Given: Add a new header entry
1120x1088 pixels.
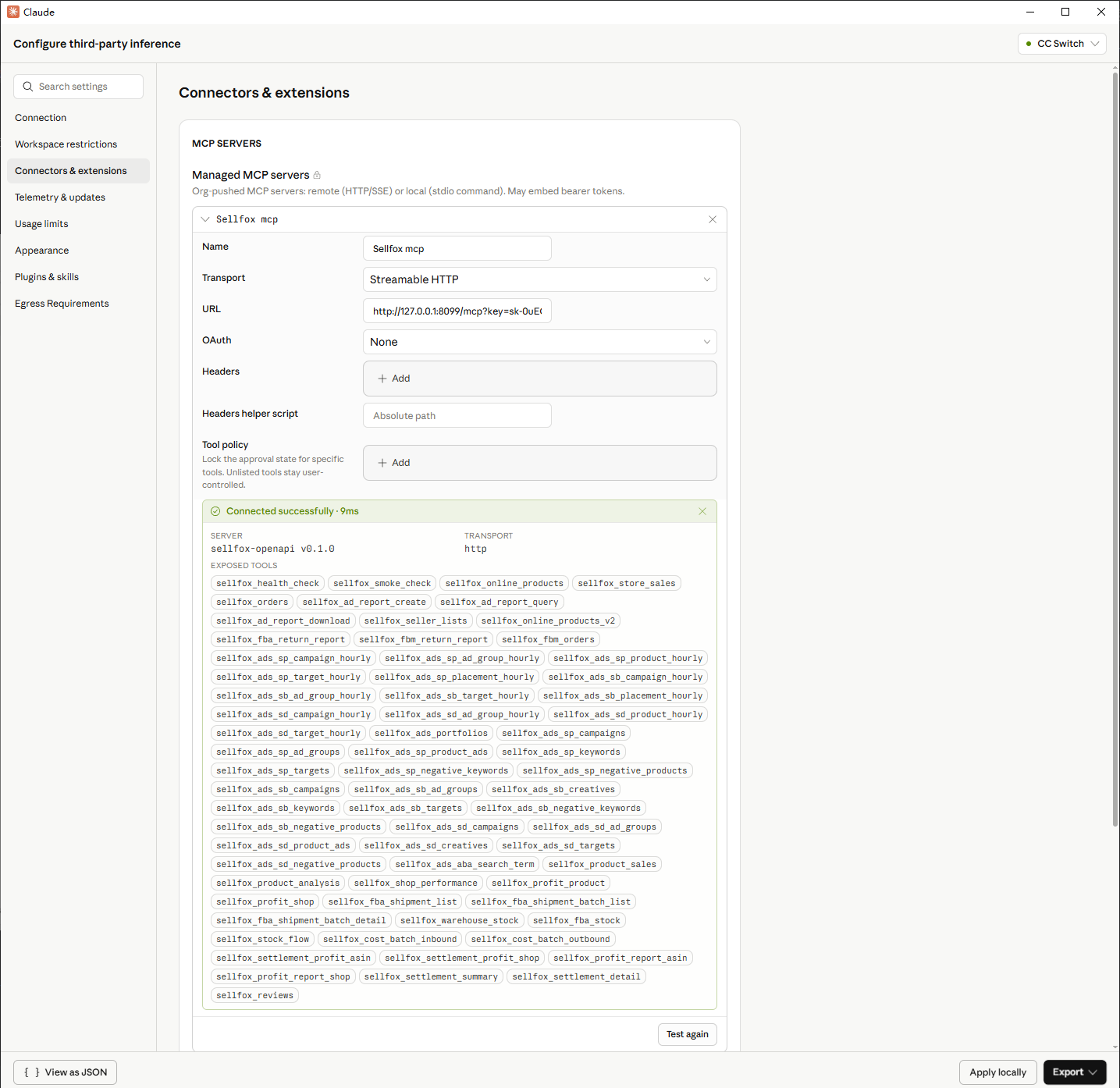Looking at the screenshot, I should [x=394, y=379].
